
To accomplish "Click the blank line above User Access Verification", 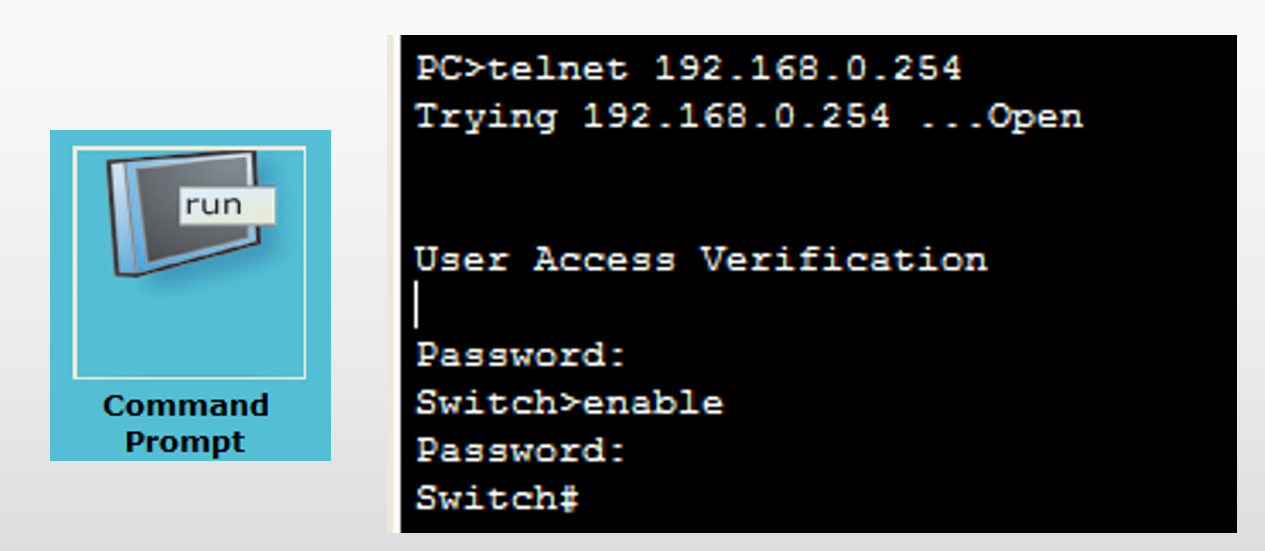I will pos(700,188).
